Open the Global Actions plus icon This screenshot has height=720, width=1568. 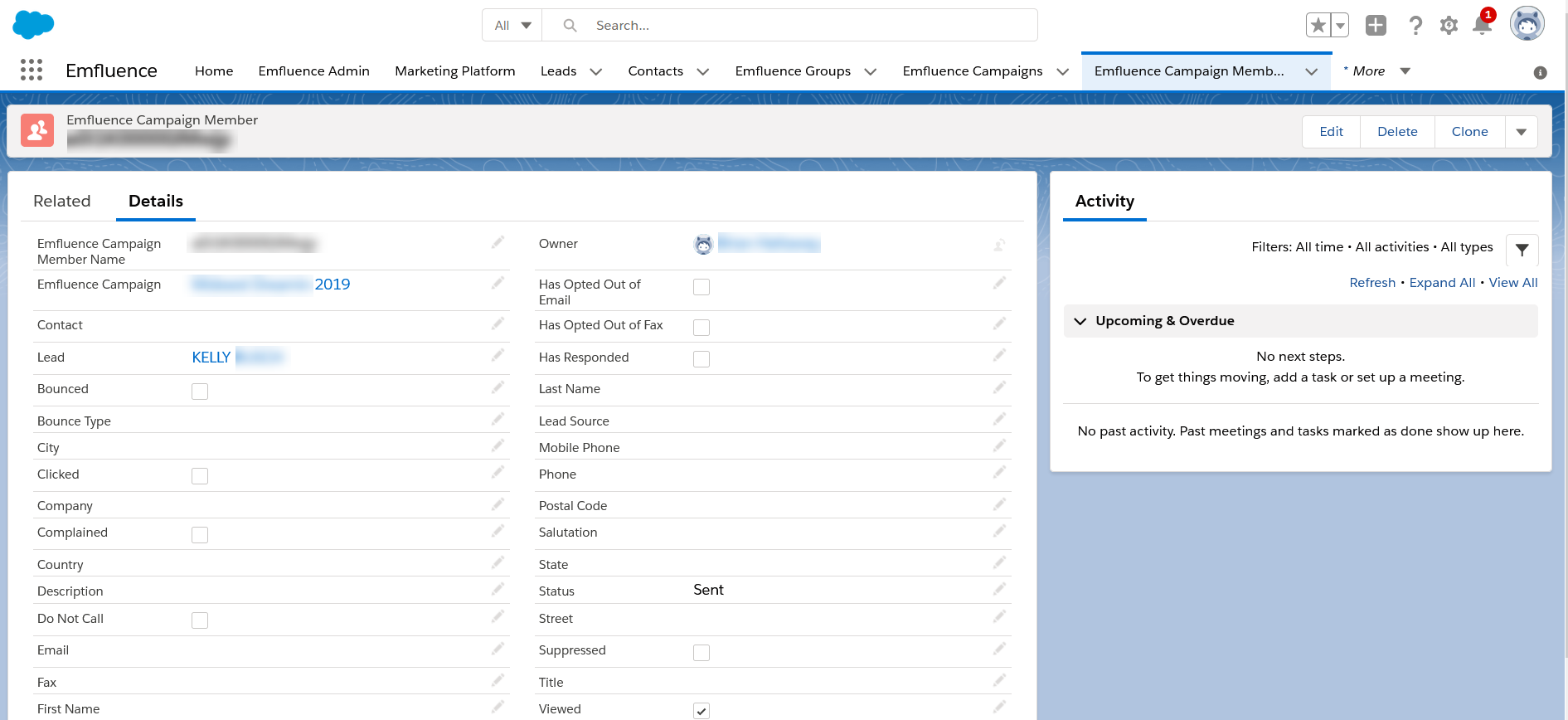point(1376,25)
